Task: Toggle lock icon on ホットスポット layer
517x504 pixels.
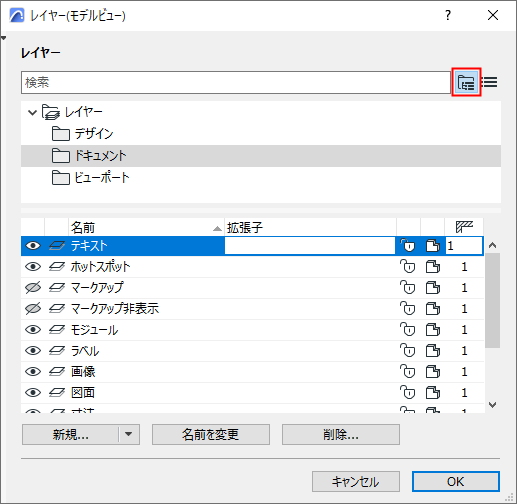Action: click(x=408, y=267)
